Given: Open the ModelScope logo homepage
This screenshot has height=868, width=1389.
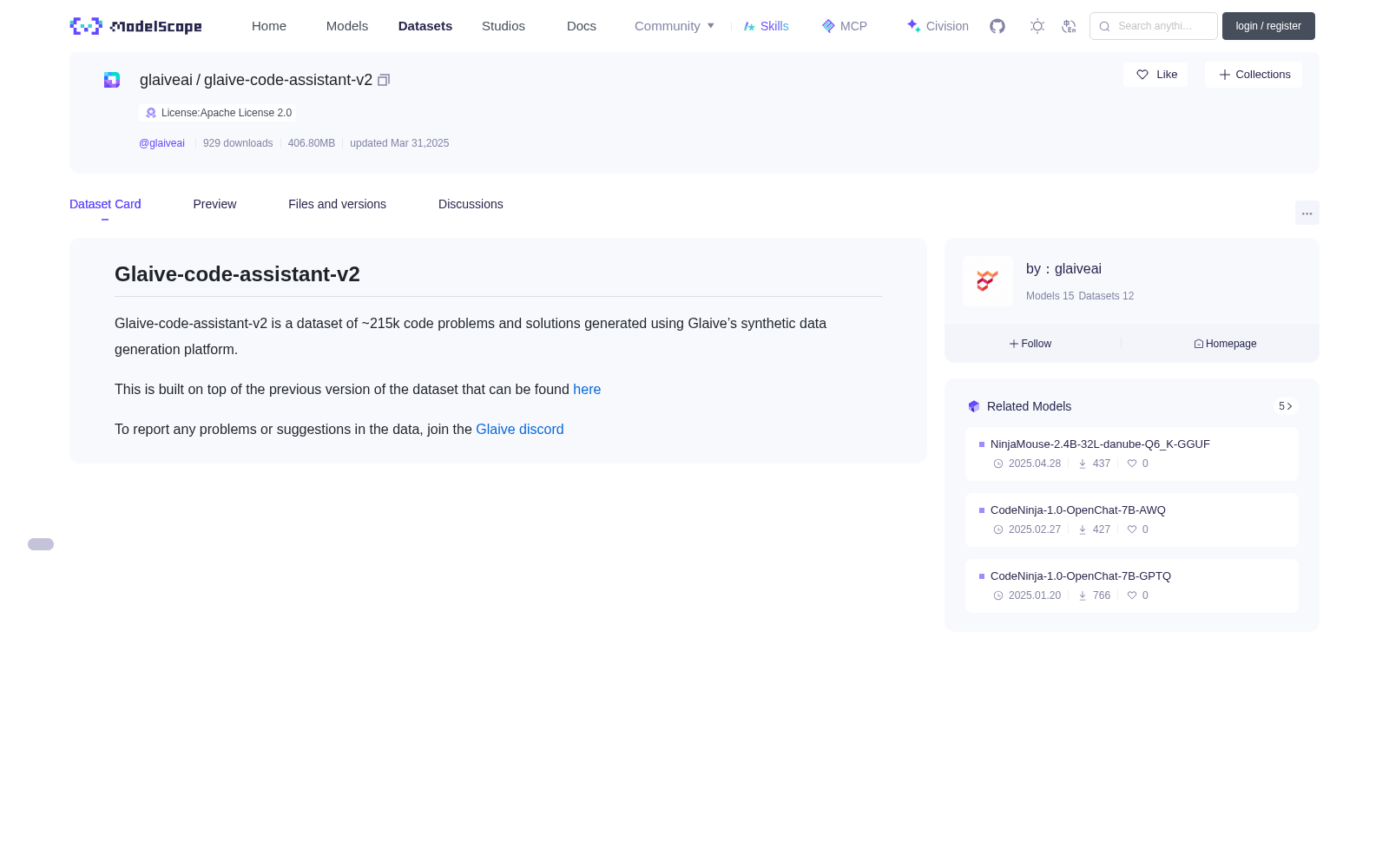Looking at the screenshot, I should 135,26.
